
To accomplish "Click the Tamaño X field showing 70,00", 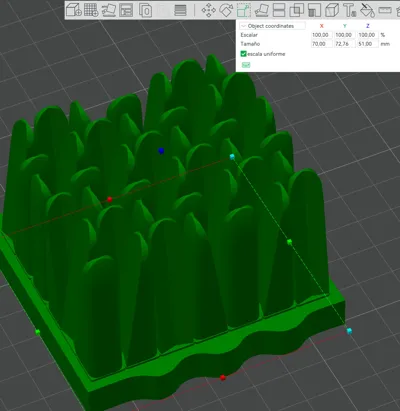I will click(321, 44).
